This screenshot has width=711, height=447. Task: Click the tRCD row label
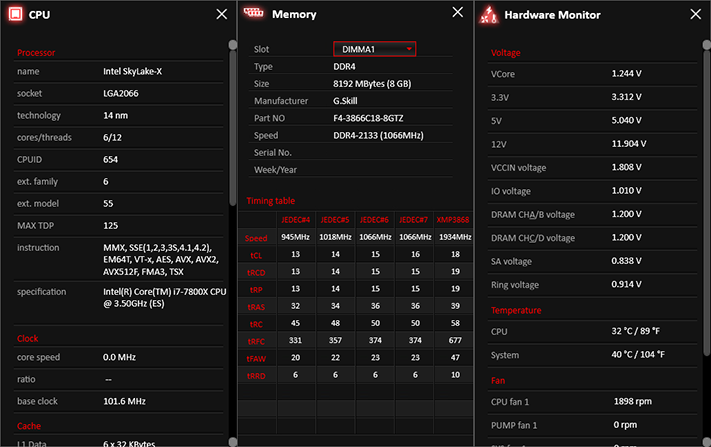click(256, 272)
